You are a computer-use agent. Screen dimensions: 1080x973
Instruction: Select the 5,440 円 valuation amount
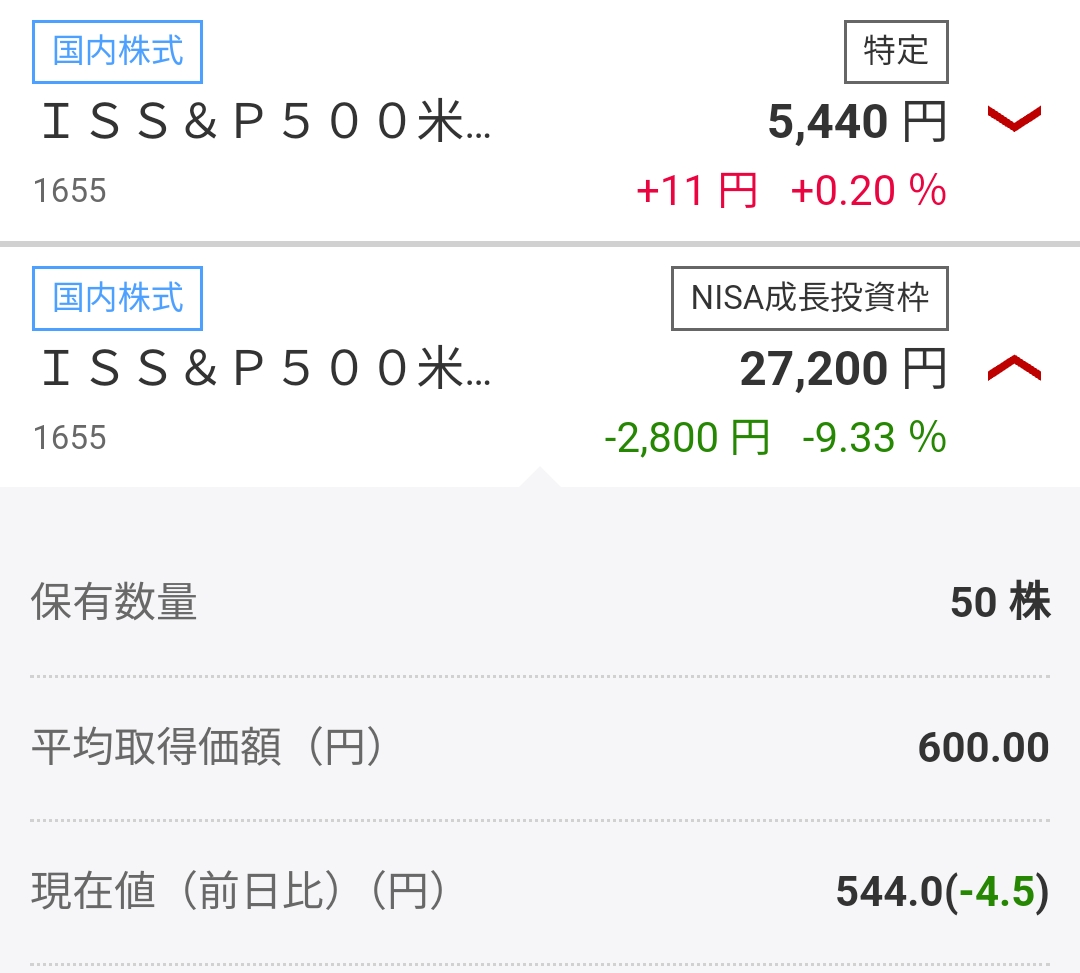(858, 122)
